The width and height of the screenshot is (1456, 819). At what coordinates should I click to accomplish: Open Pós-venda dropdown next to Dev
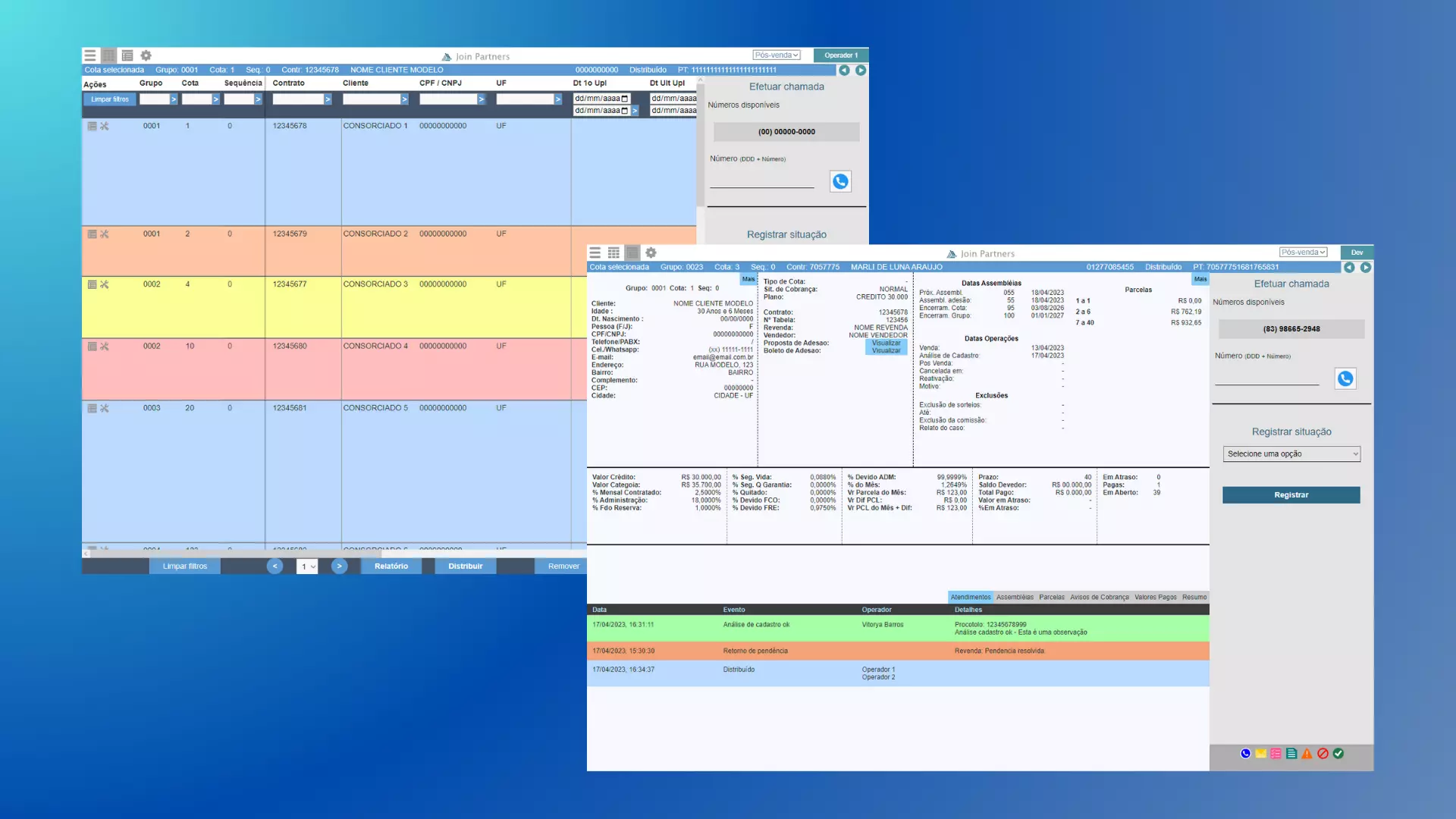coord(1303,253)
